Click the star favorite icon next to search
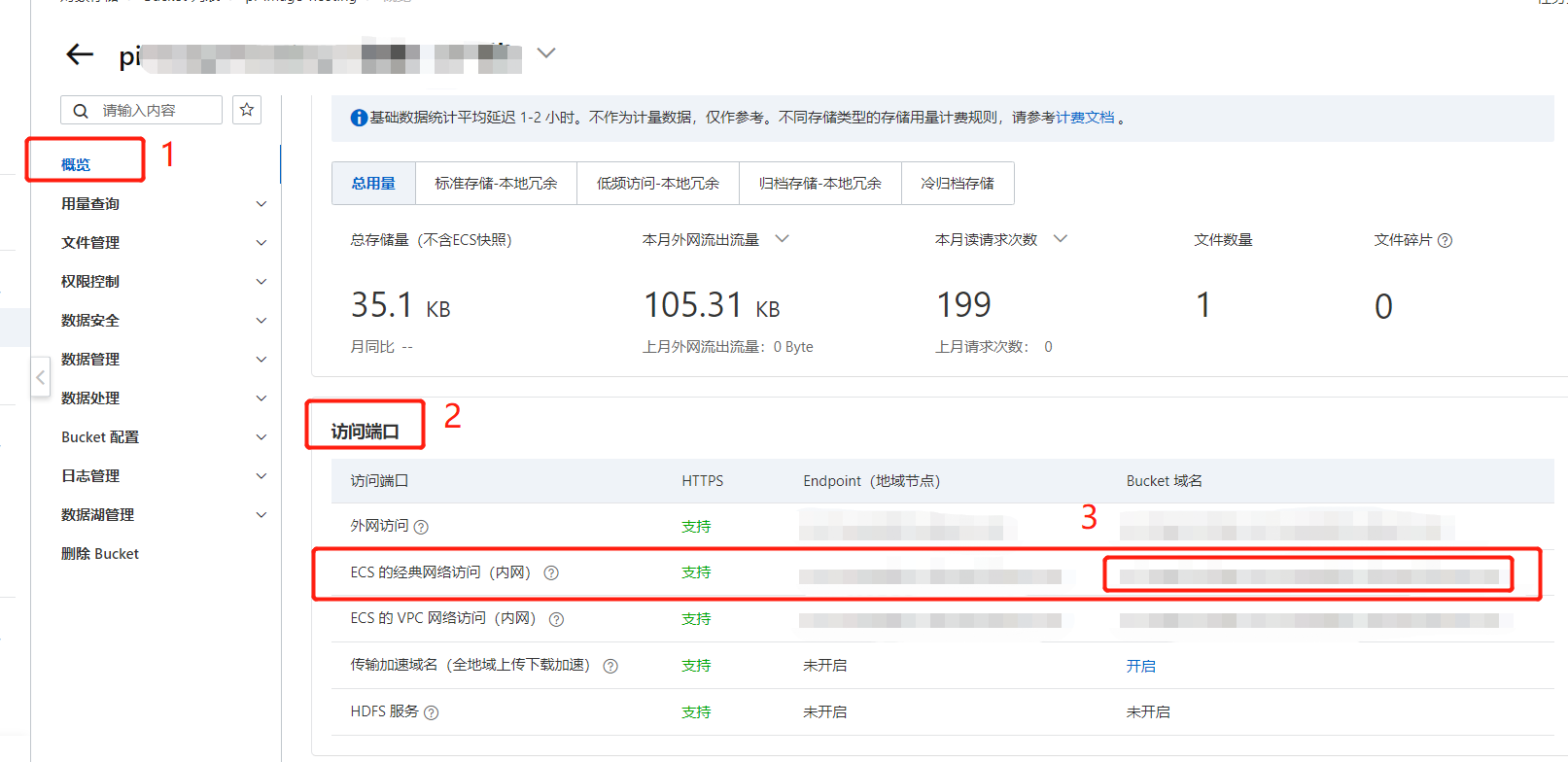Image resolution: width=1568 pixels, height=762 pixels. pyautogui.click(x=247, y=110)
